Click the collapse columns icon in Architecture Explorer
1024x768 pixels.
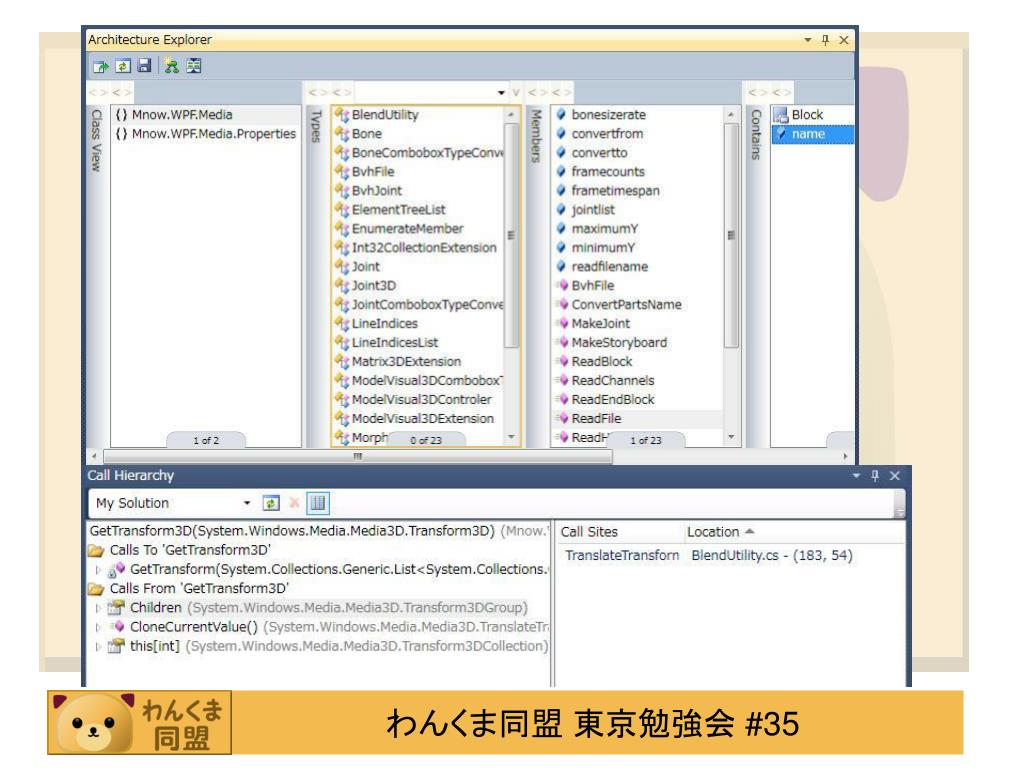[194, 65]
